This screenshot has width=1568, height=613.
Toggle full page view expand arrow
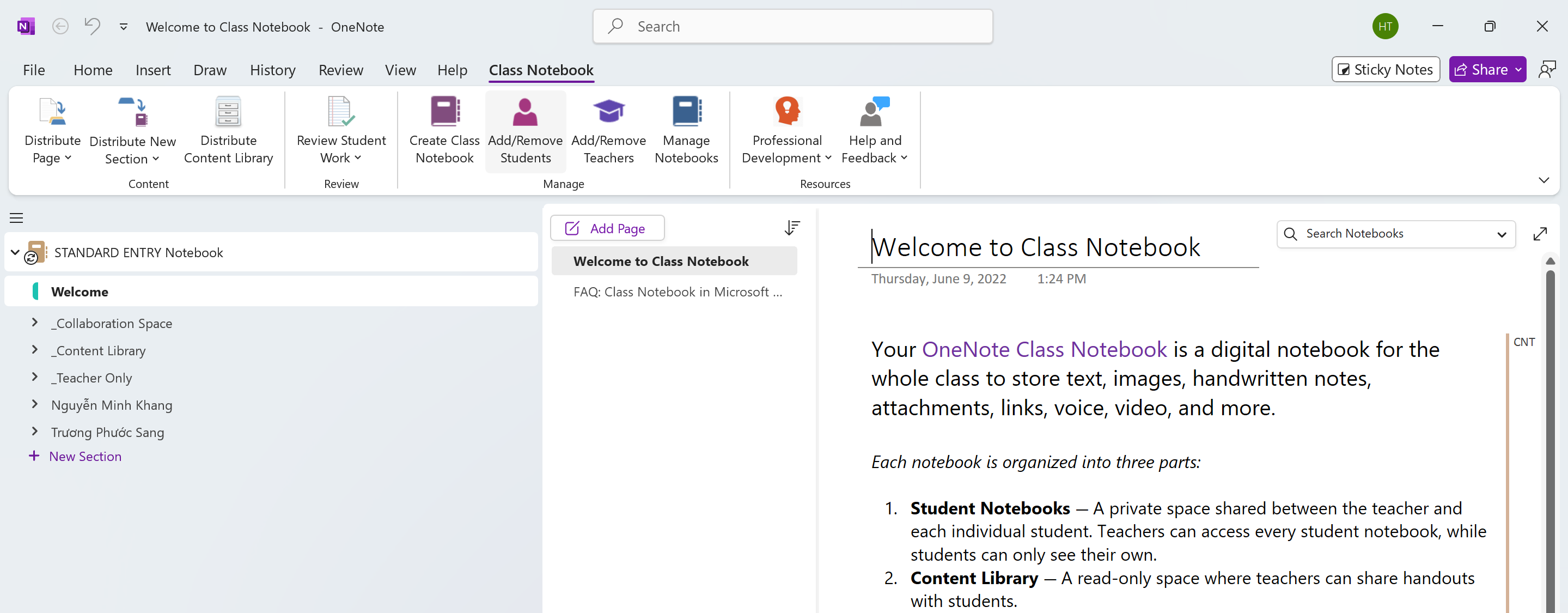tap(1539, 234)
